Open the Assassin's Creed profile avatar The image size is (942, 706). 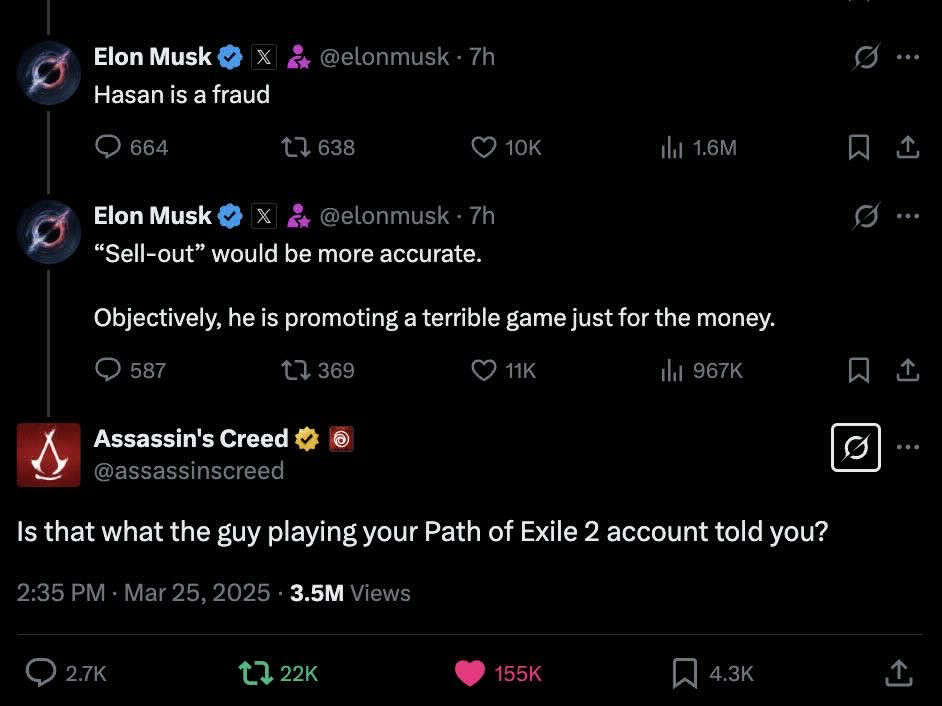(x=49, y=454)
